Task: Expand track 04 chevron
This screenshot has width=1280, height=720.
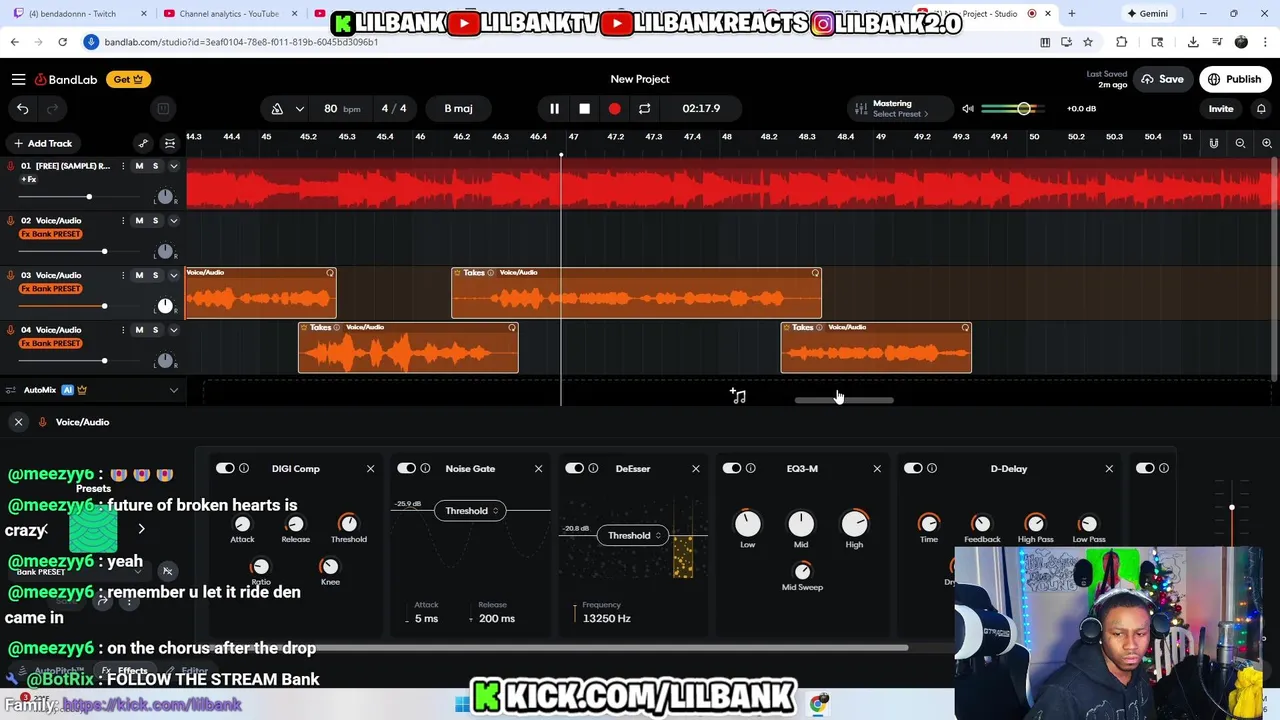Action: [x=173, y=329]
